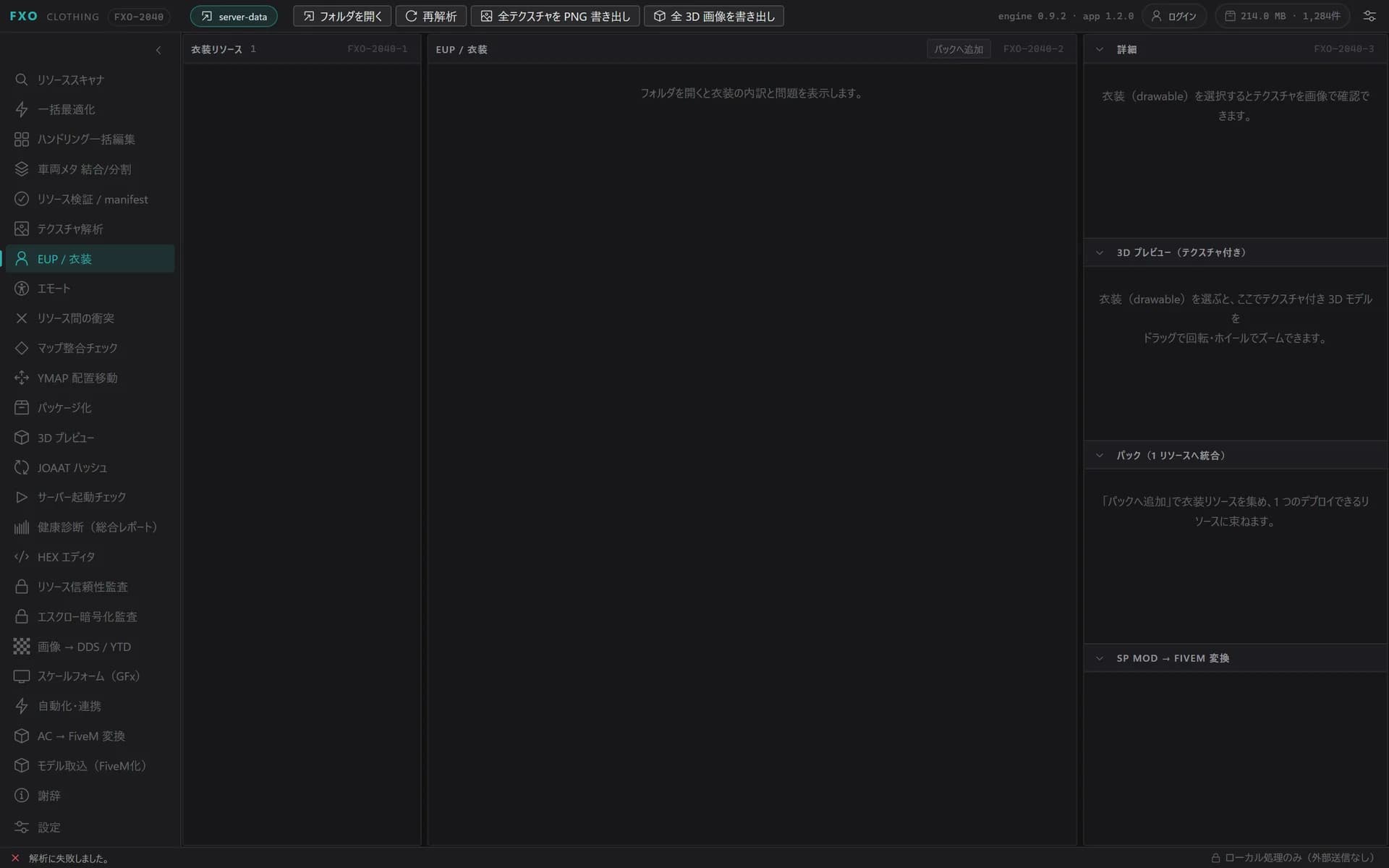Click the 謝辞 info circle icon
Viewport: 1389px width, 868px height.
22,796
